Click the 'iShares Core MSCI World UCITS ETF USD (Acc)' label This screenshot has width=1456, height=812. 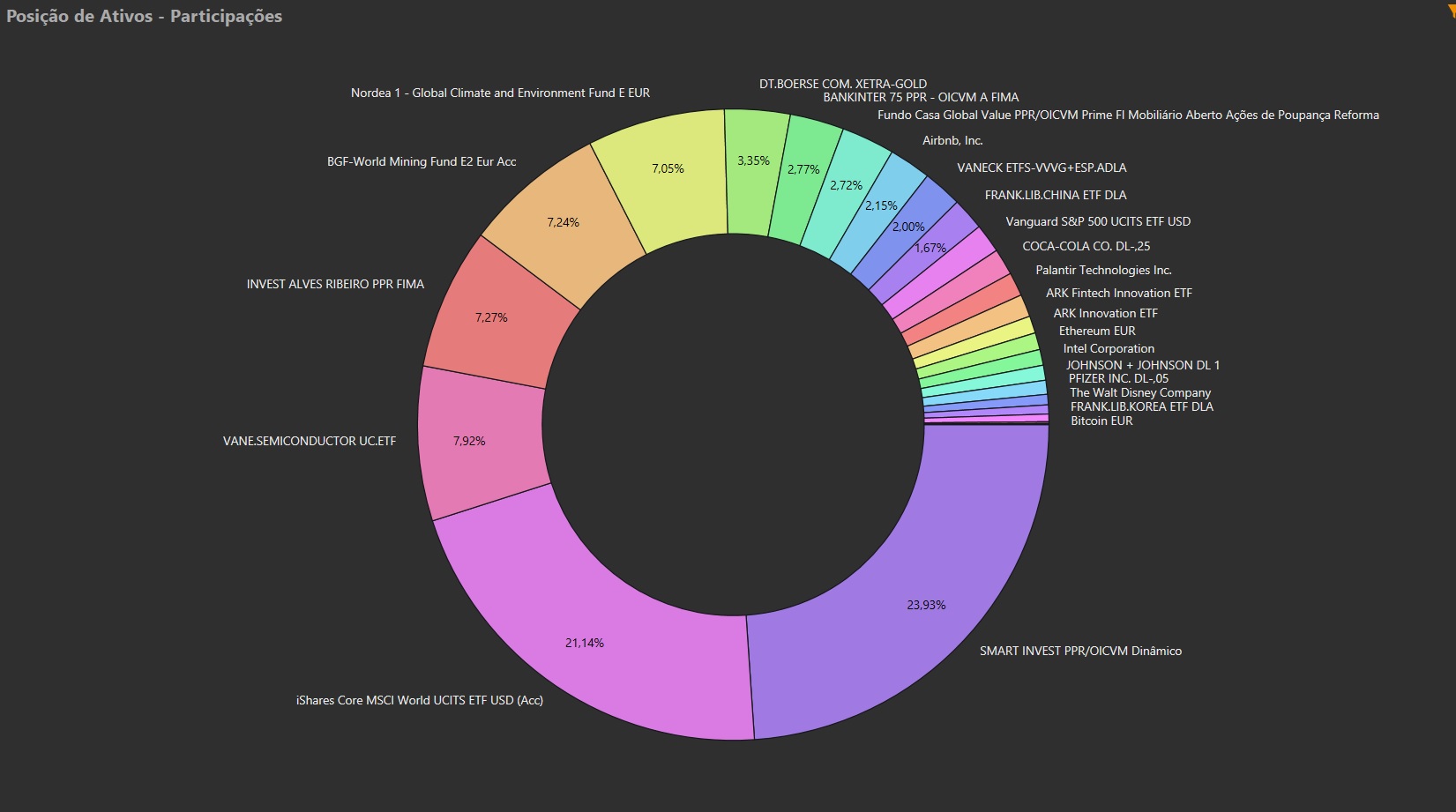420,700
